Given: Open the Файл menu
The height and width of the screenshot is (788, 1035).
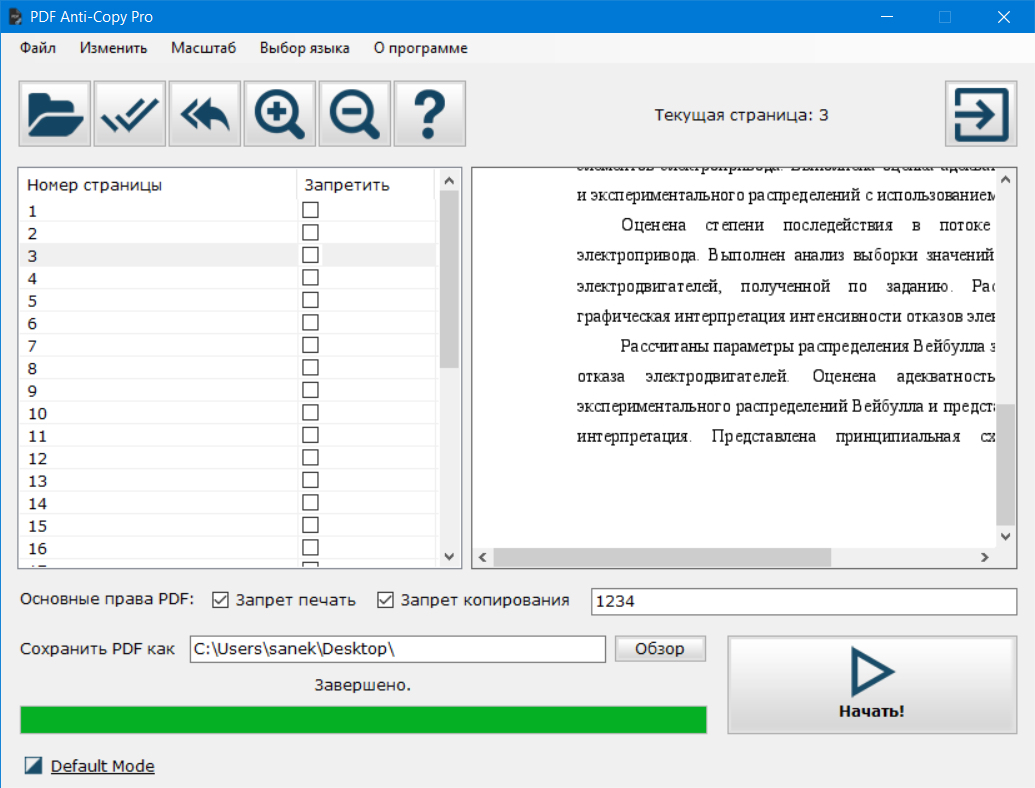Looking at the screenshot, I should pyautogui.click(x=38, y=48).
